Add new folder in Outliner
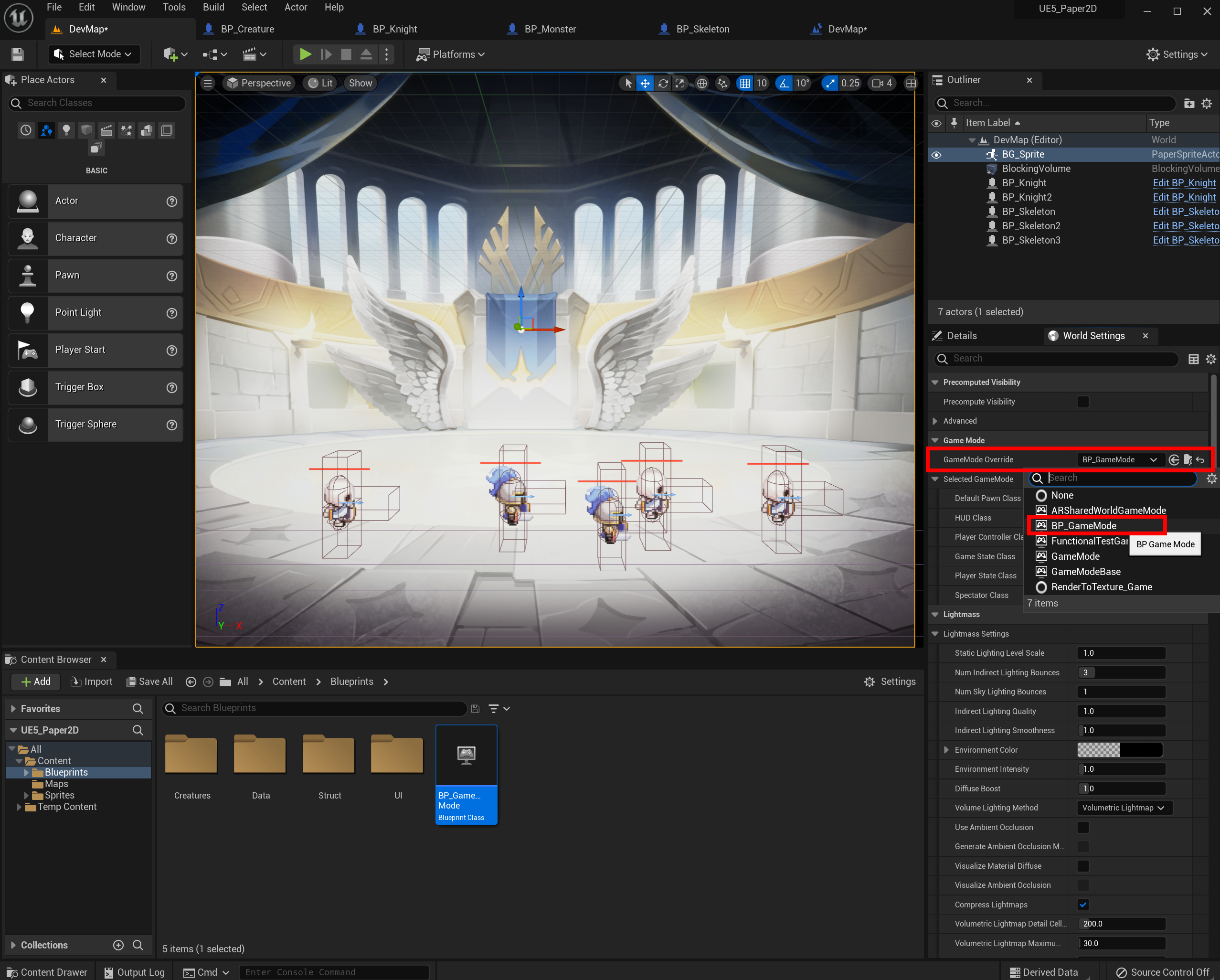The image size is (1220, 980). point(1189,103)
